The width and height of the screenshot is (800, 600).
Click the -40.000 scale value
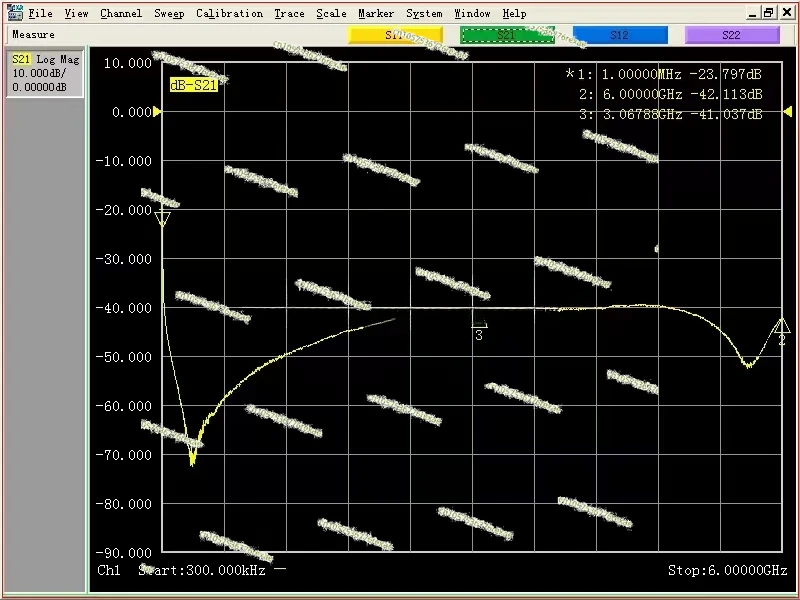(124, 308)
